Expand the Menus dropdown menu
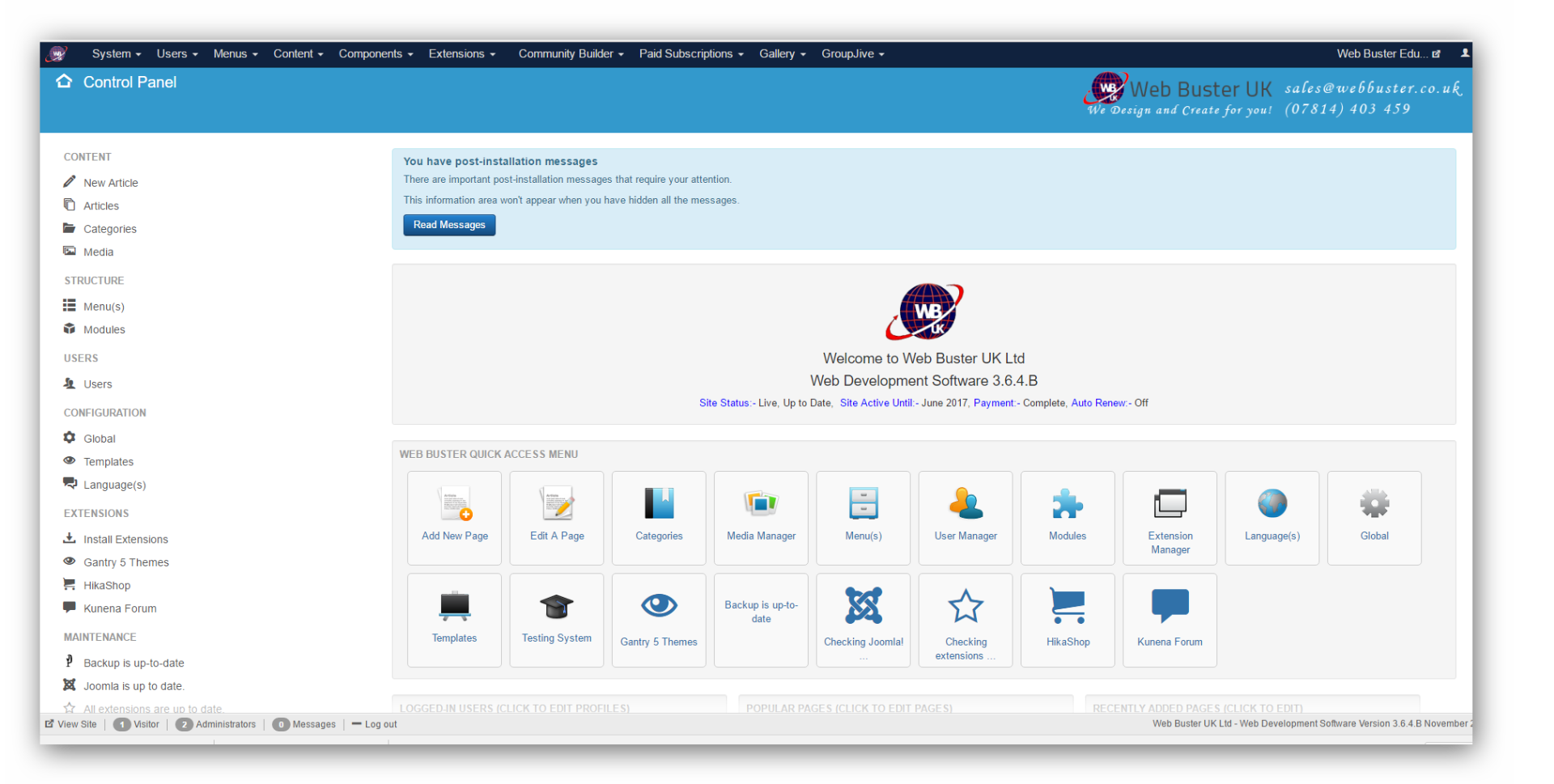 [236, 53]
